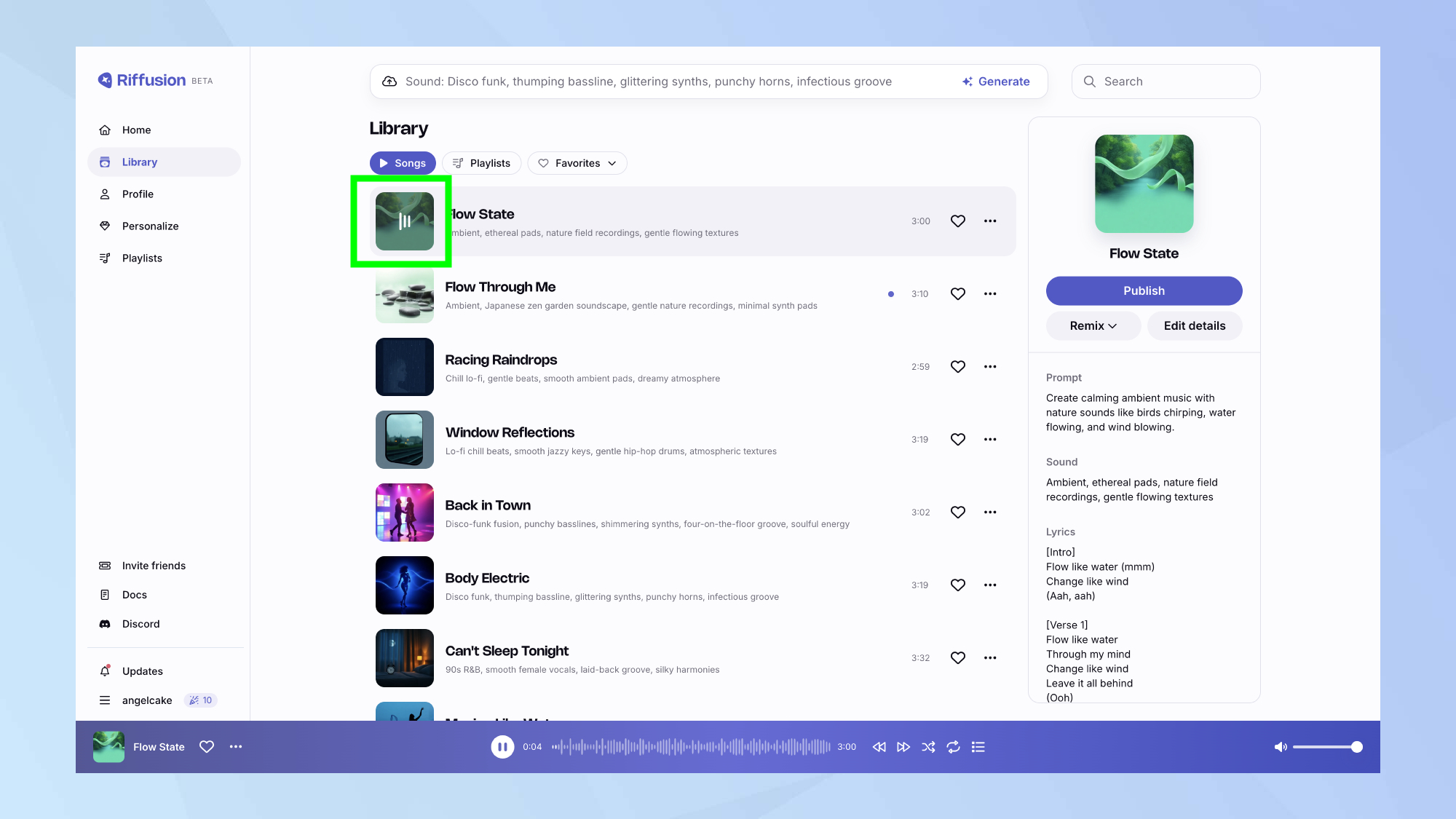The width and height of the screenshot is (1456, 819).
Task: Open the angelcake account menu
Action: pos(146,700)
